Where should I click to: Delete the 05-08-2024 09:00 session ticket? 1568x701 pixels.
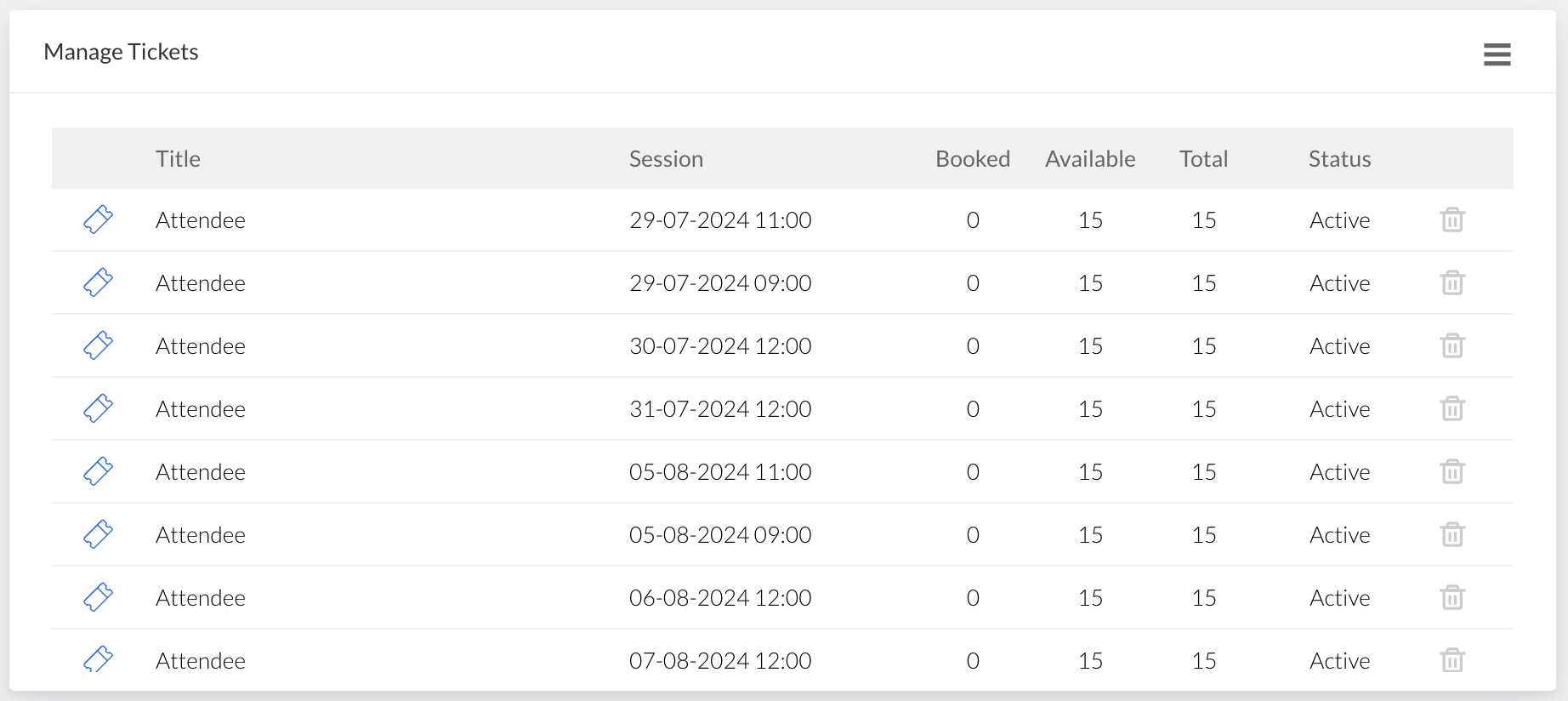(1452, 535)
